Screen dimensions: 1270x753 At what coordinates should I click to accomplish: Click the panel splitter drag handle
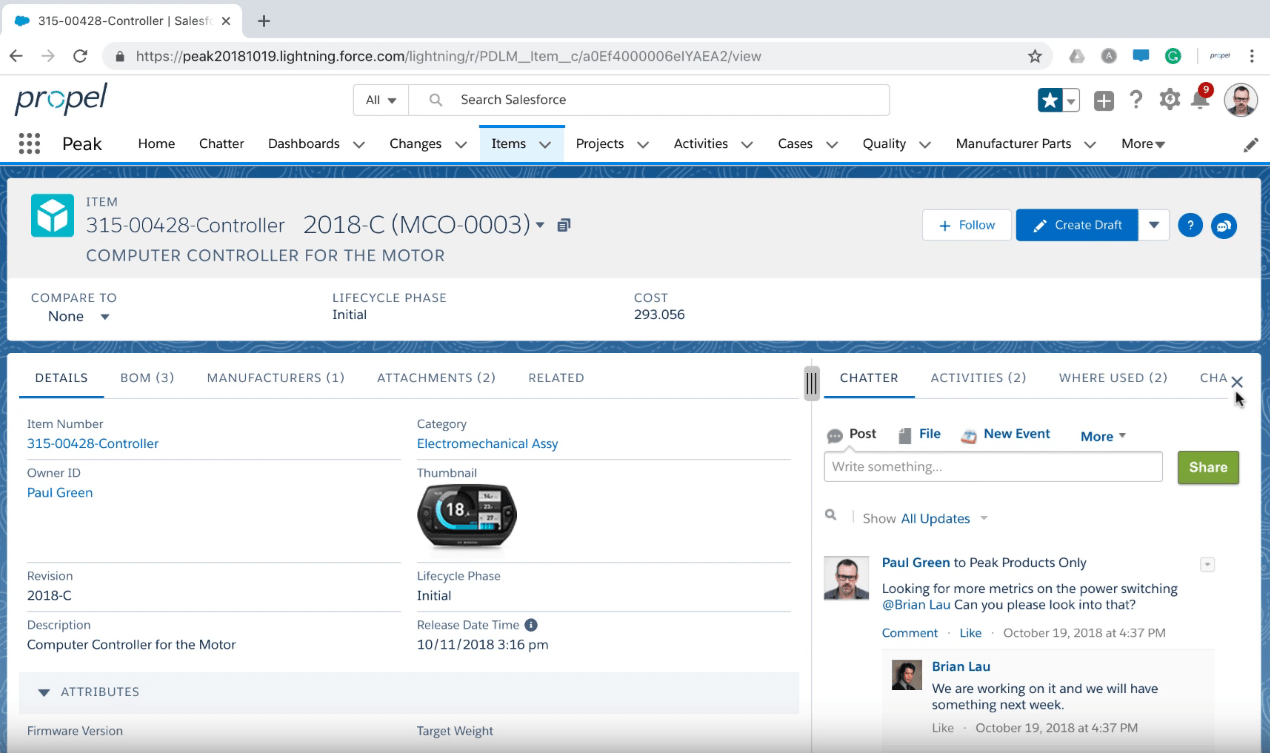pos(811,382)
